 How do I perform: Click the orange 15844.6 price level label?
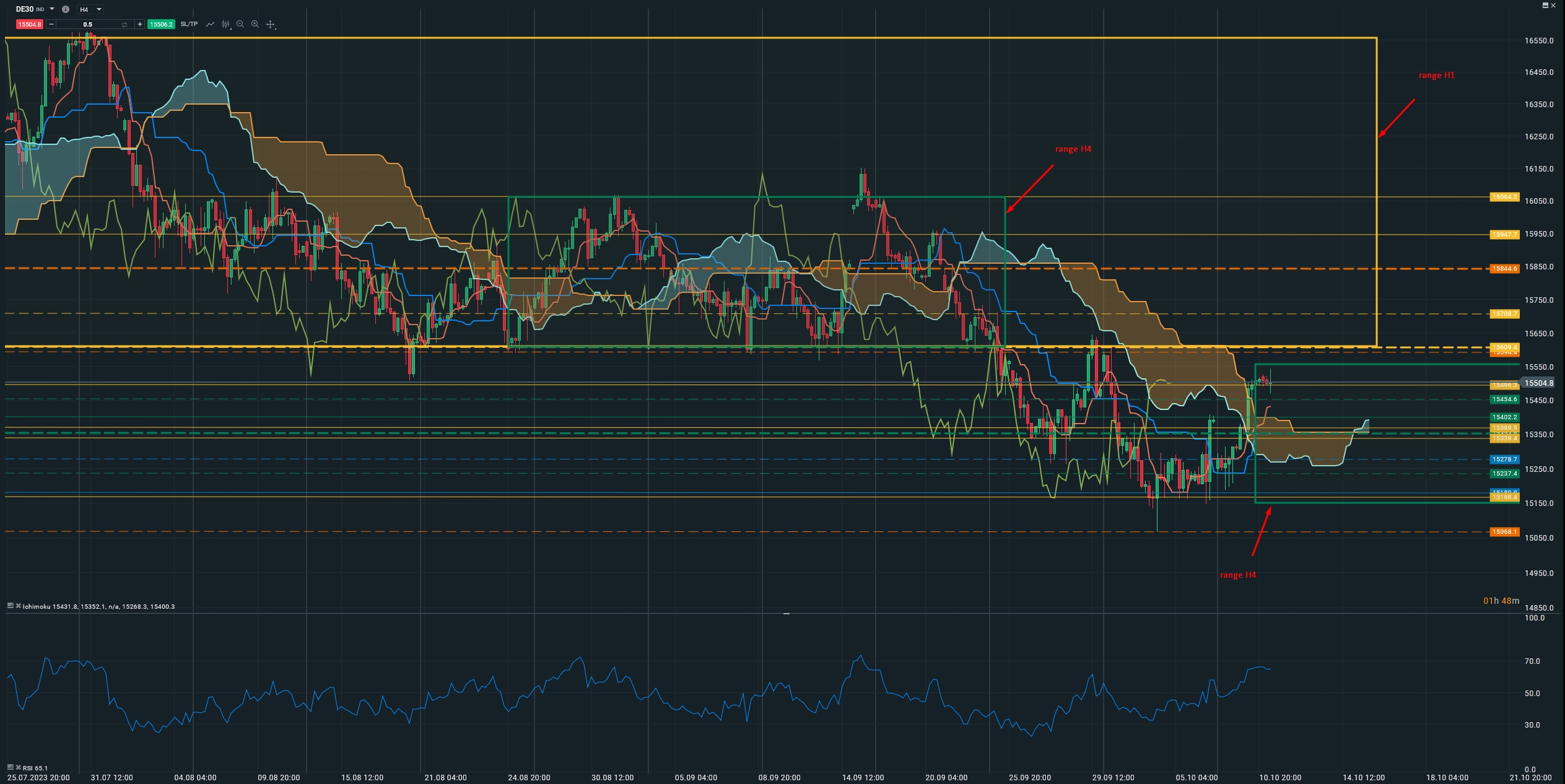pos(1504,269)
